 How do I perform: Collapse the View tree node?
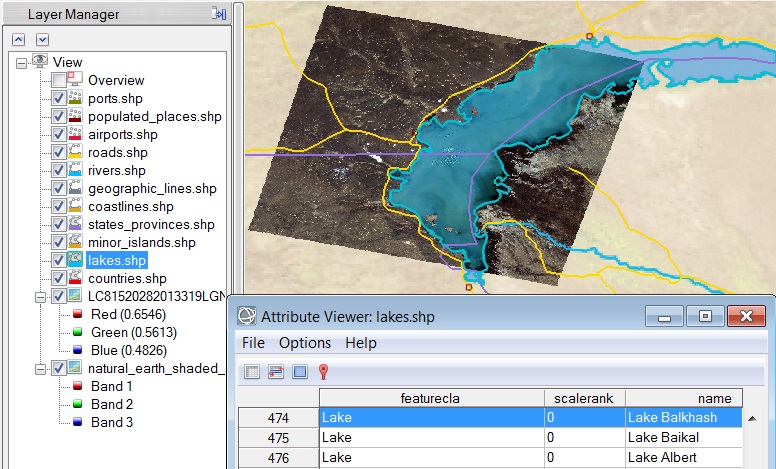pyautogui.click(x=22, y=62)
